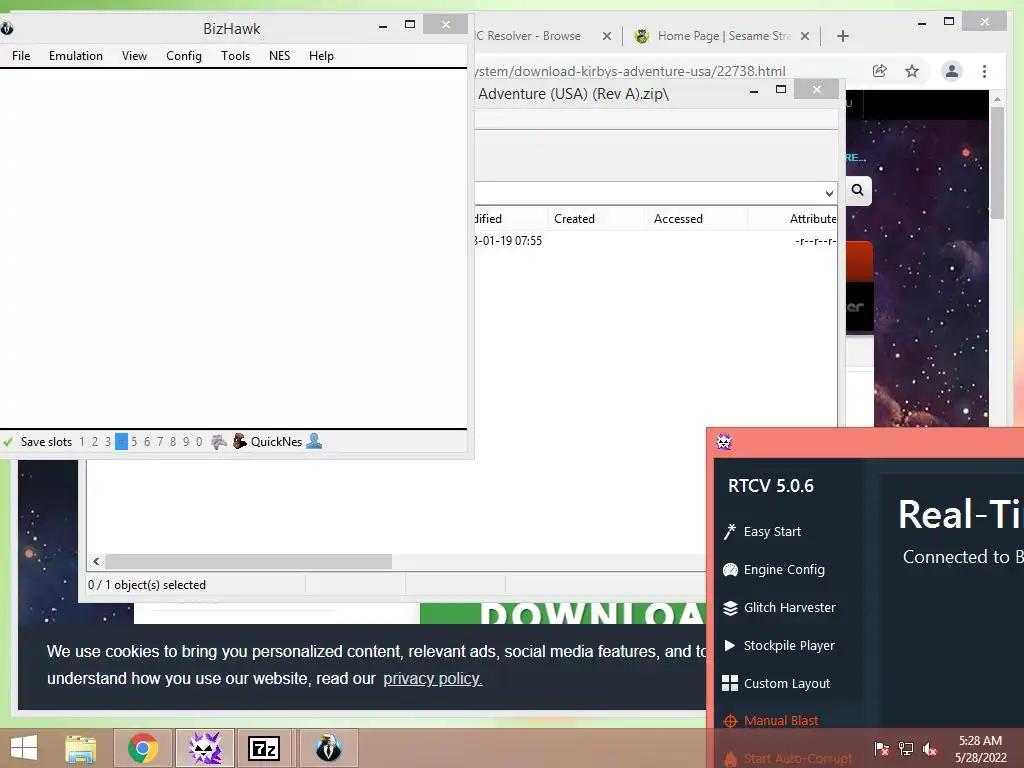Click the blue user icon after QuickNes

click(x=314, y=441)
